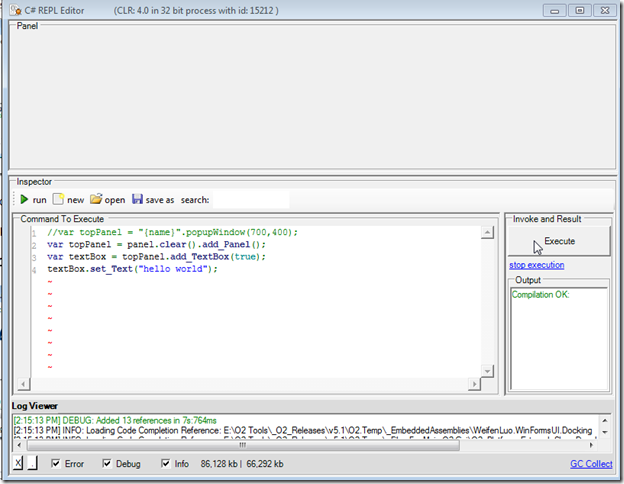This screenshot has width=624, height=484.
Task: Click Log Viewer horizontal scrollbar thumb
Action: tap(243, 445)
